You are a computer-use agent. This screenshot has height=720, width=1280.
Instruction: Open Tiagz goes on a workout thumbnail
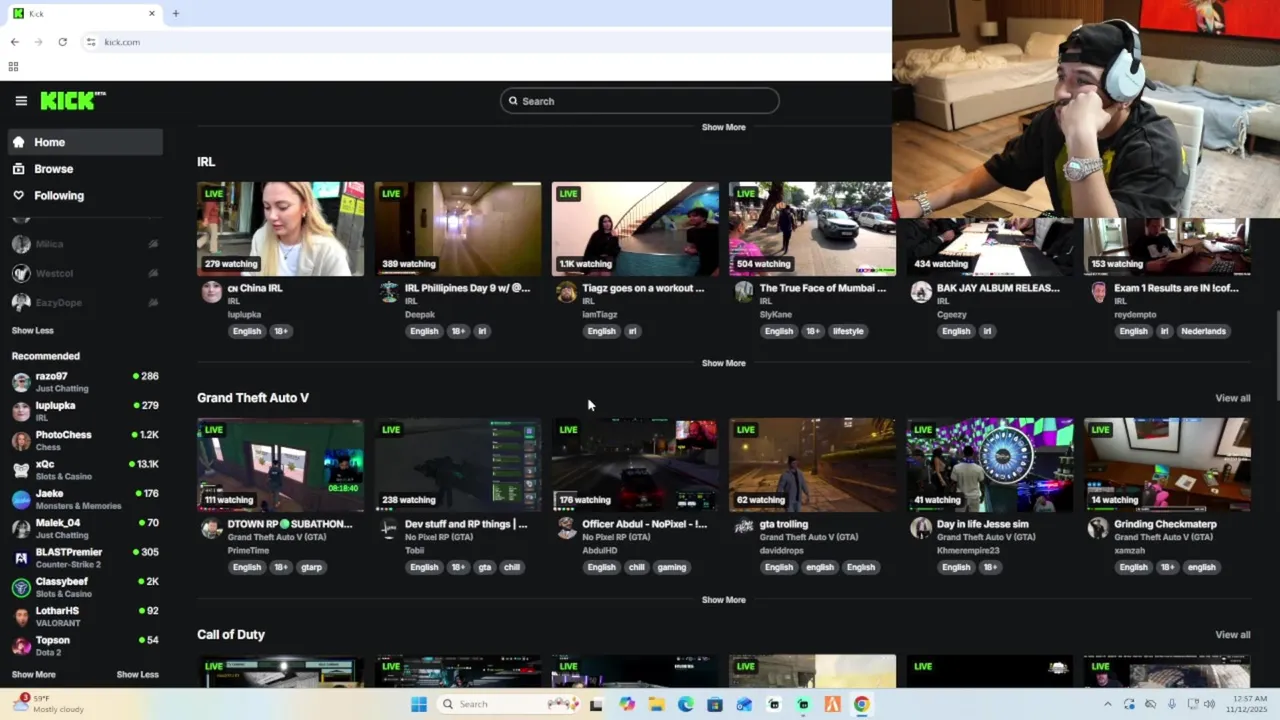pos(635,229)
